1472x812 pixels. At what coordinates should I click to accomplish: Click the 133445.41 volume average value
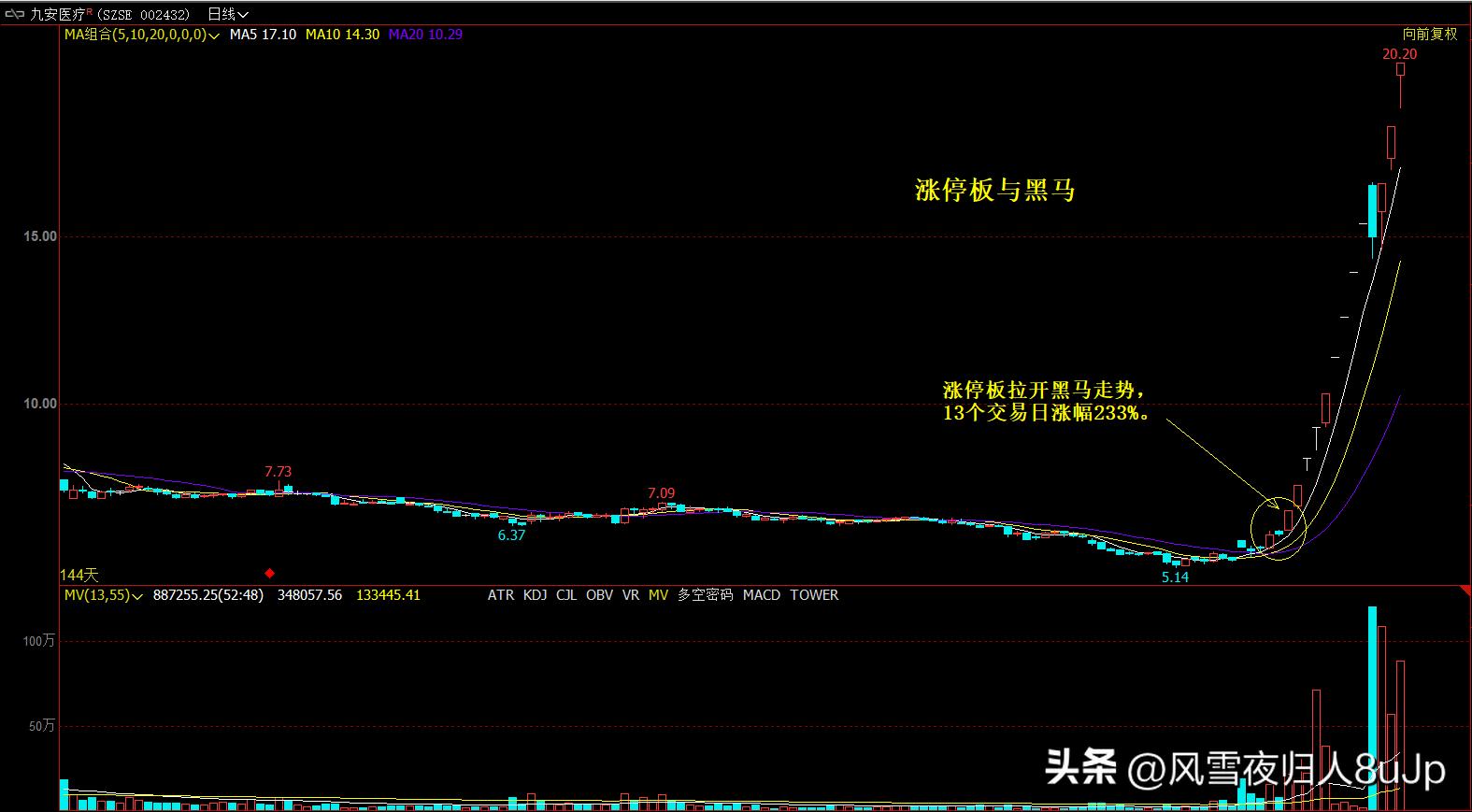[388, 595]
